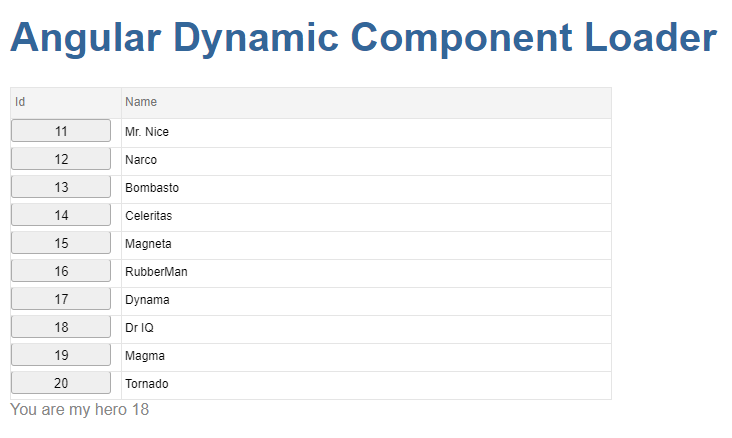The image size is (732, 438).
Task: Select the id 13 button
Action: tap(61, 187)
